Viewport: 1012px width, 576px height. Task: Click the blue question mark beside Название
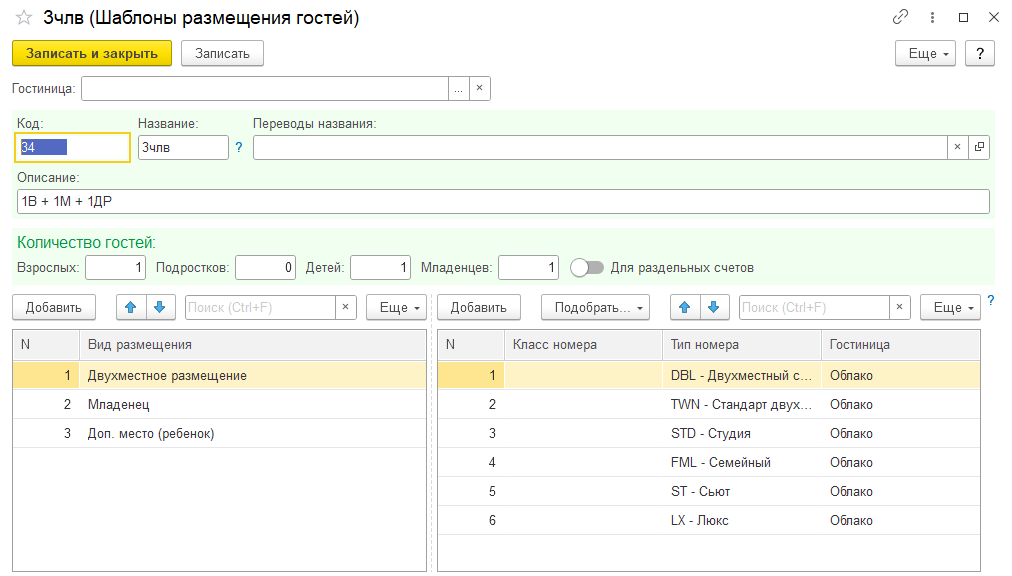pyautogui.click(x=239, y=147)
